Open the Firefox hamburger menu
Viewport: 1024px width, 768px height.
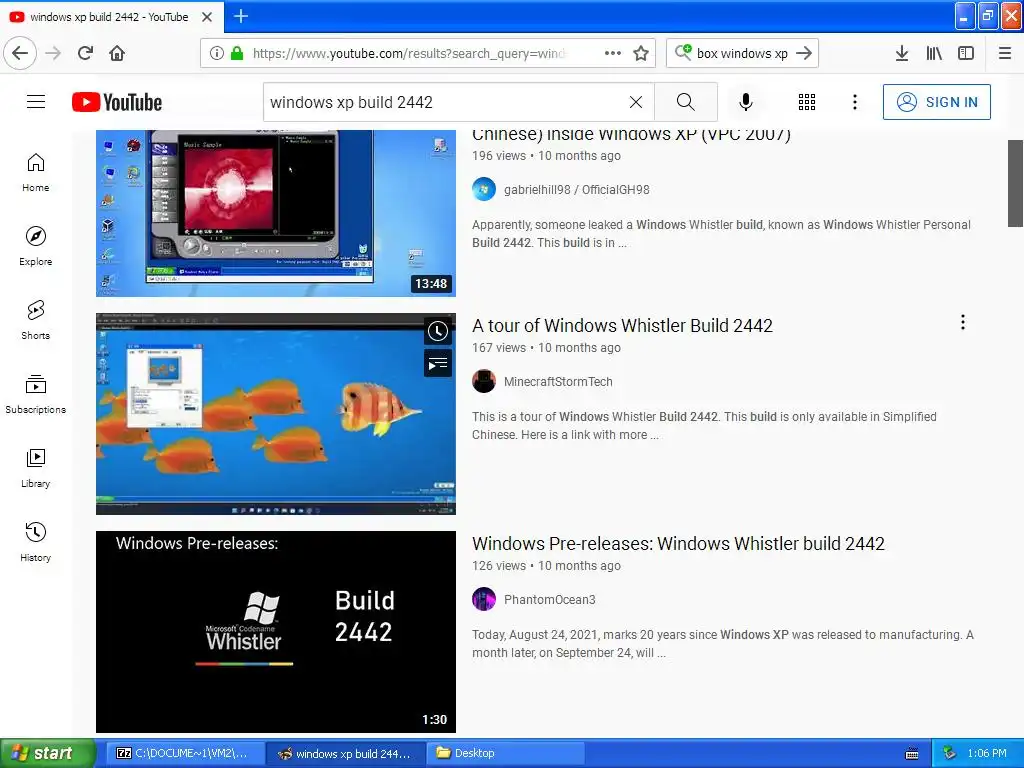[x=1005, y=53]
